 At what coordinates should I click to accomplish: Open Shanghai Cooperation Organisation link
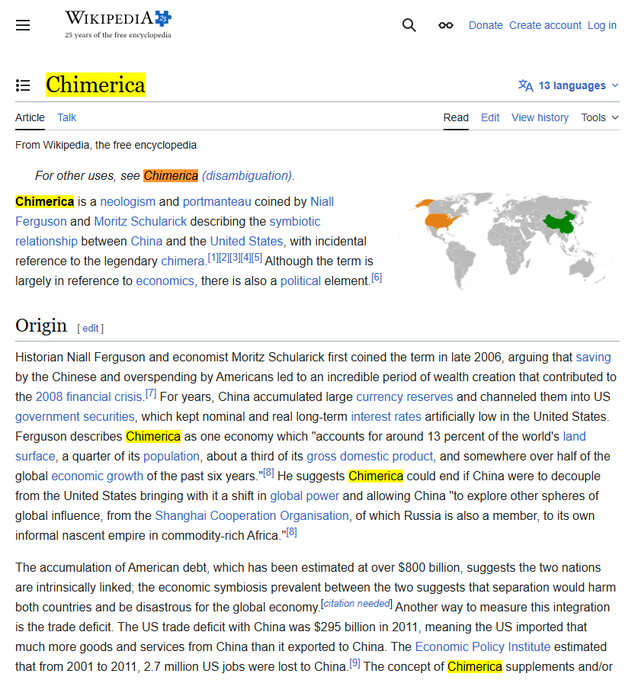[x=252, y=516]
